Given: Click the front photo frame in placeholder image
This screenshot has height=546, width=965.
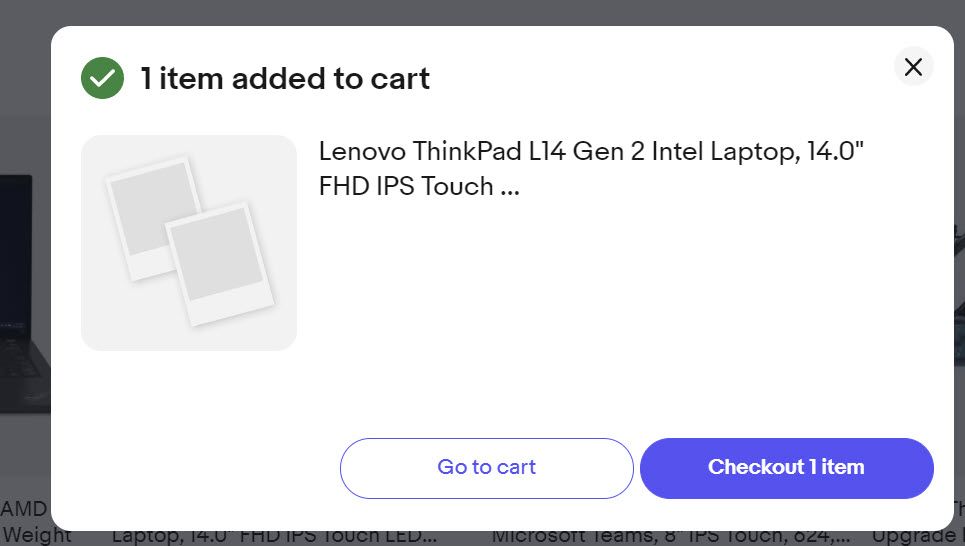Looking at the screenshot, I should [x=219, y=262].
